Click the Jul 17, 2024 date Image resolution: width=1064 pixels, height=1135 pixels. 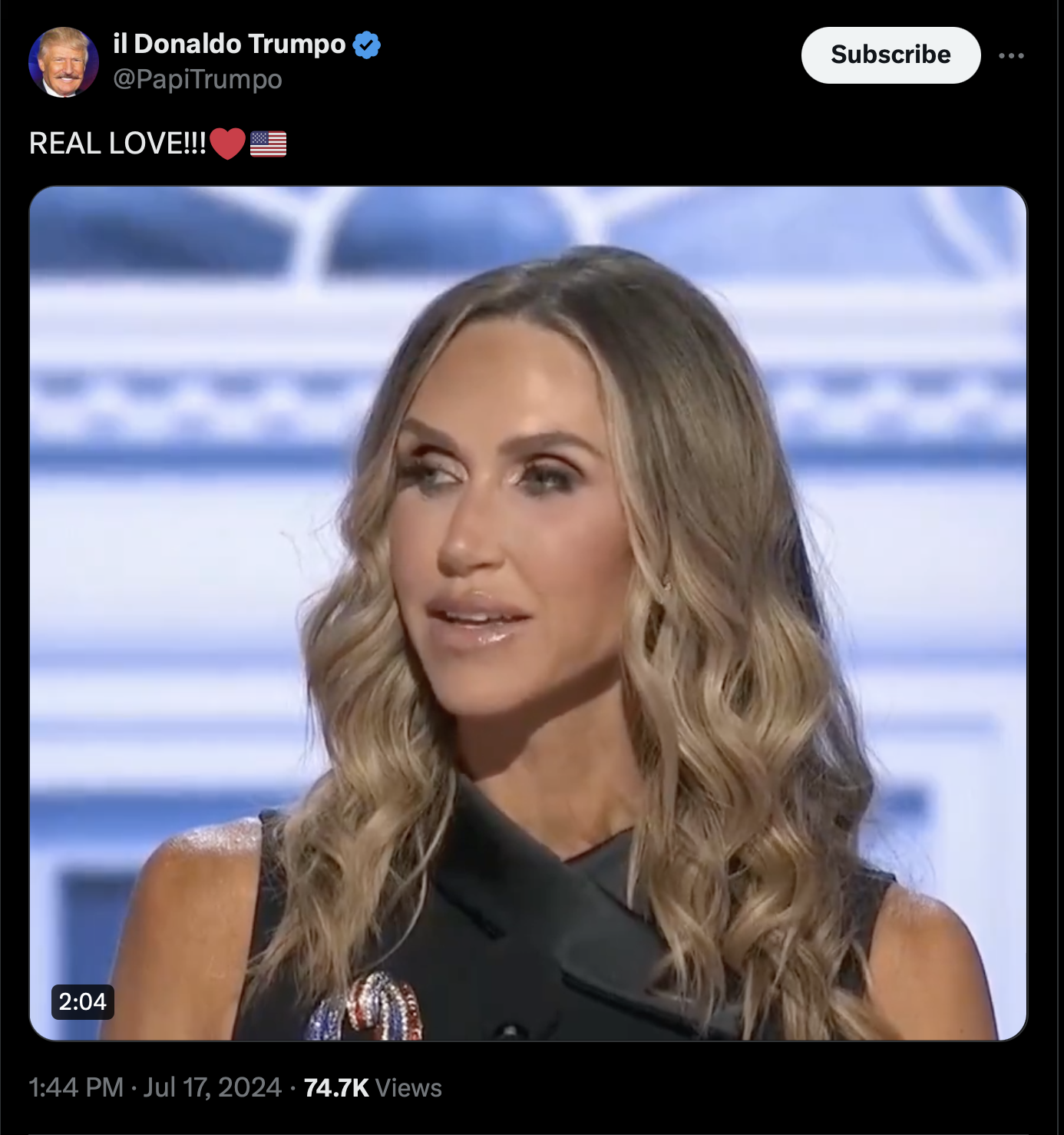pyautogui.click(x=212, y=1087)
